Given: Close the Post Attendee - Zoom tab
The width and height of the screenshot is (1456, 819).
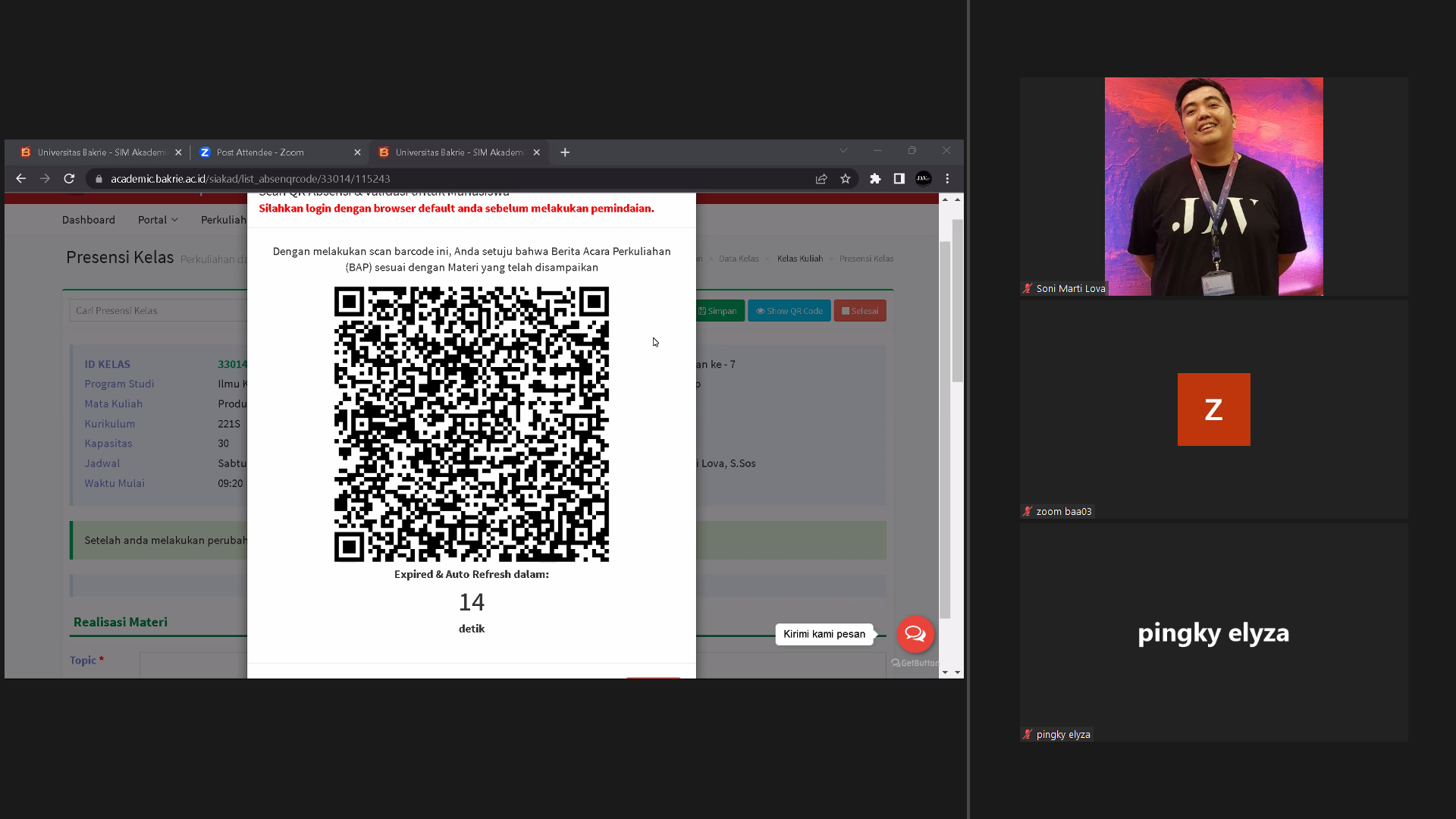Looking at the screenshot, I should [x=357, y=152].
